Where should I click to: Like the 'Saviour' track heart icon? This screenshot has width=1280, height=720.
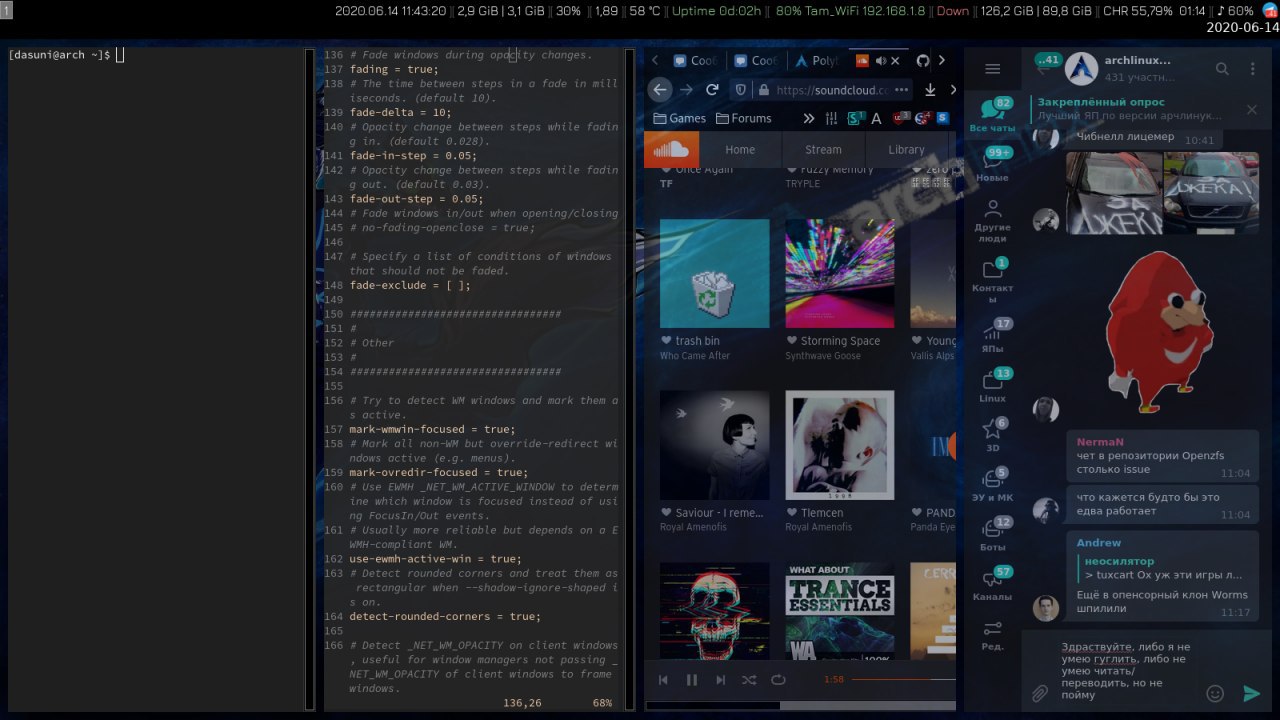666,513
